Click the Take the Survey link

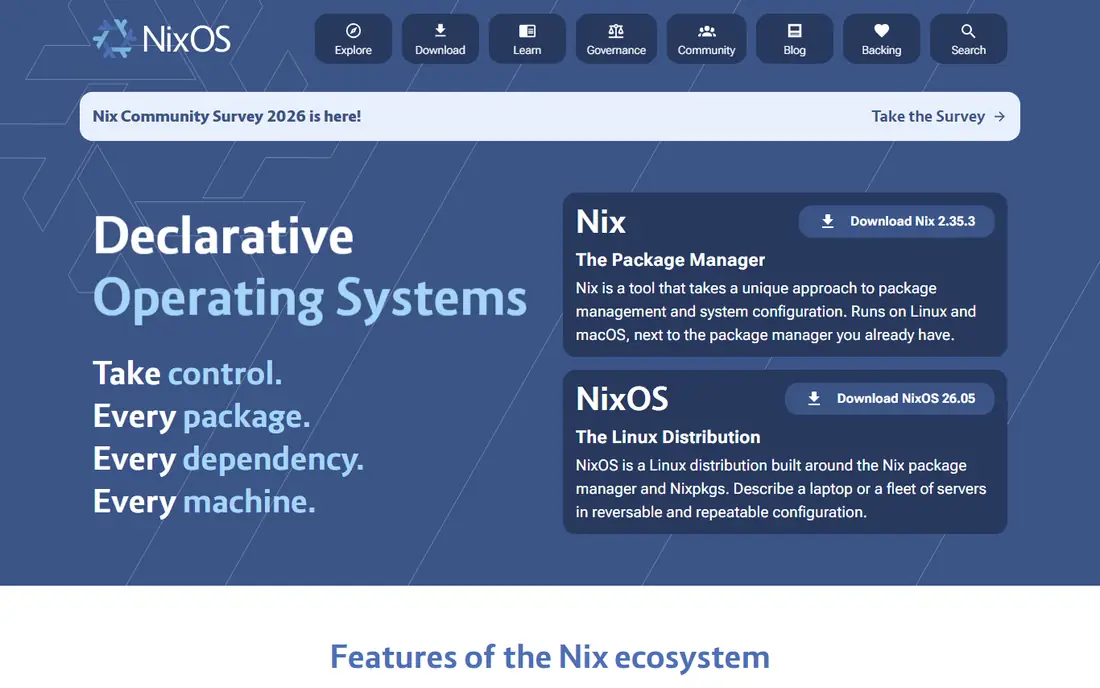[938, 116]
